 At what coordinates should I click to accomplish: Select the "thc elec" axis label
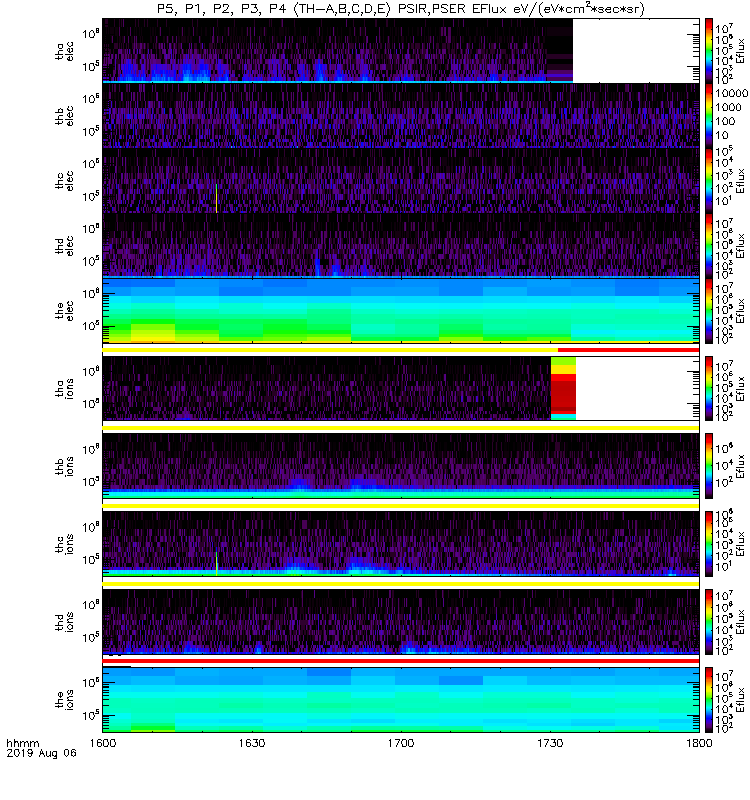64,181
